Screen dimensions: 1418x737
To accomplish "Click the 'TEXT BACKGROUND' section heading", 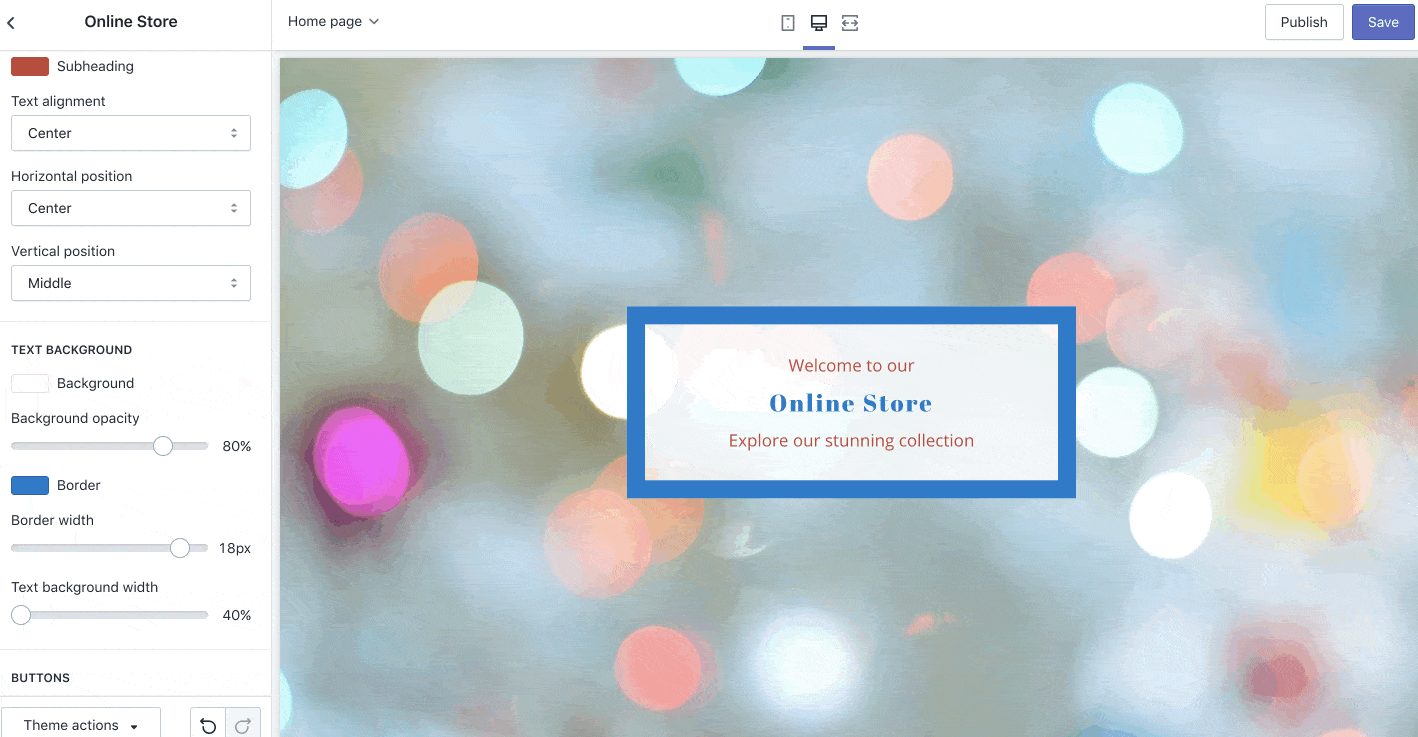I will coord(72,350).
